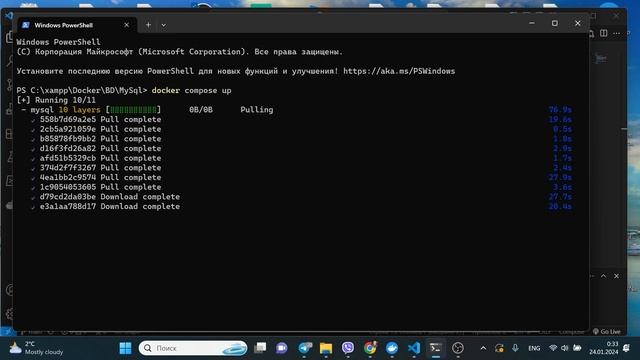Close the PowerShell terminal window

pos(578,23)
